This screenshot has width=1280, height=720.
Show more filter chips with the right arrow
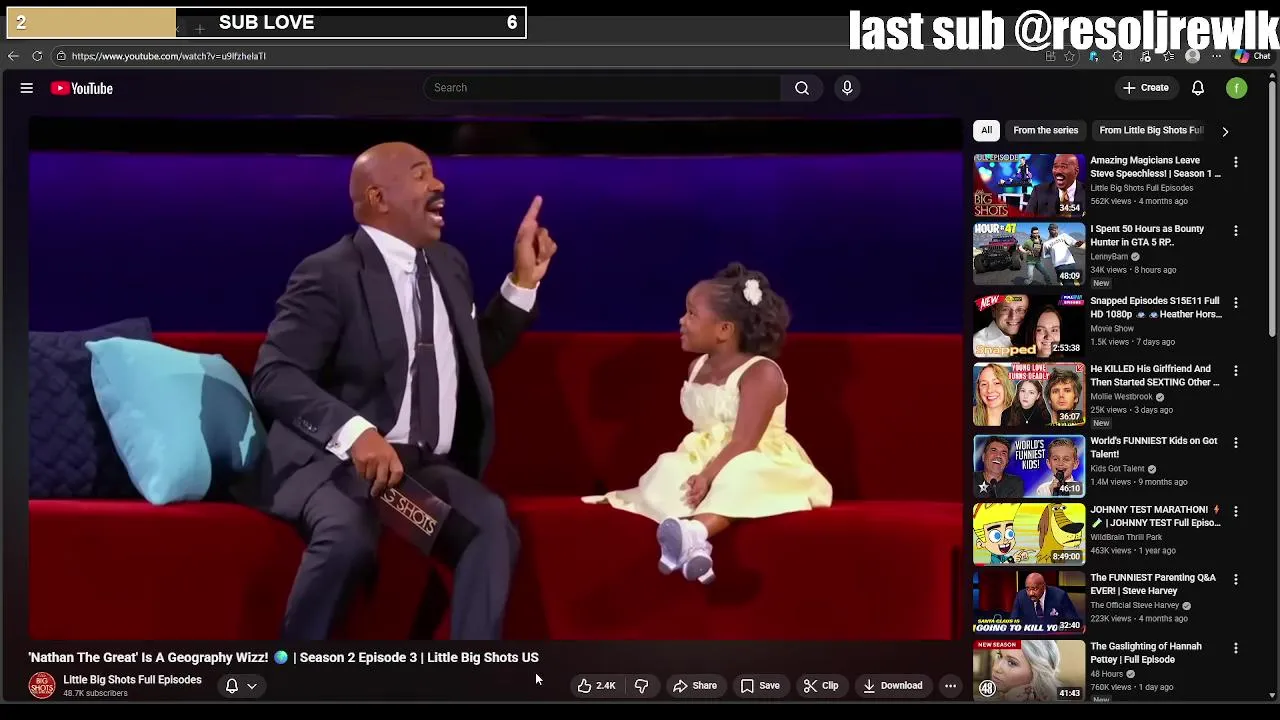[1225, 131]
